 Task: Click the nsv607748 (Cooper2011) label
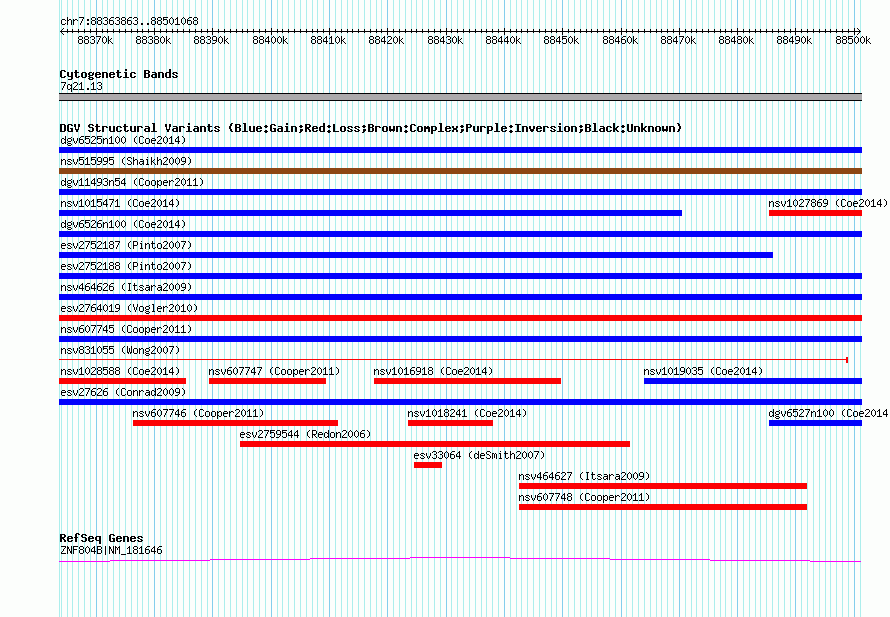point(584,497)
